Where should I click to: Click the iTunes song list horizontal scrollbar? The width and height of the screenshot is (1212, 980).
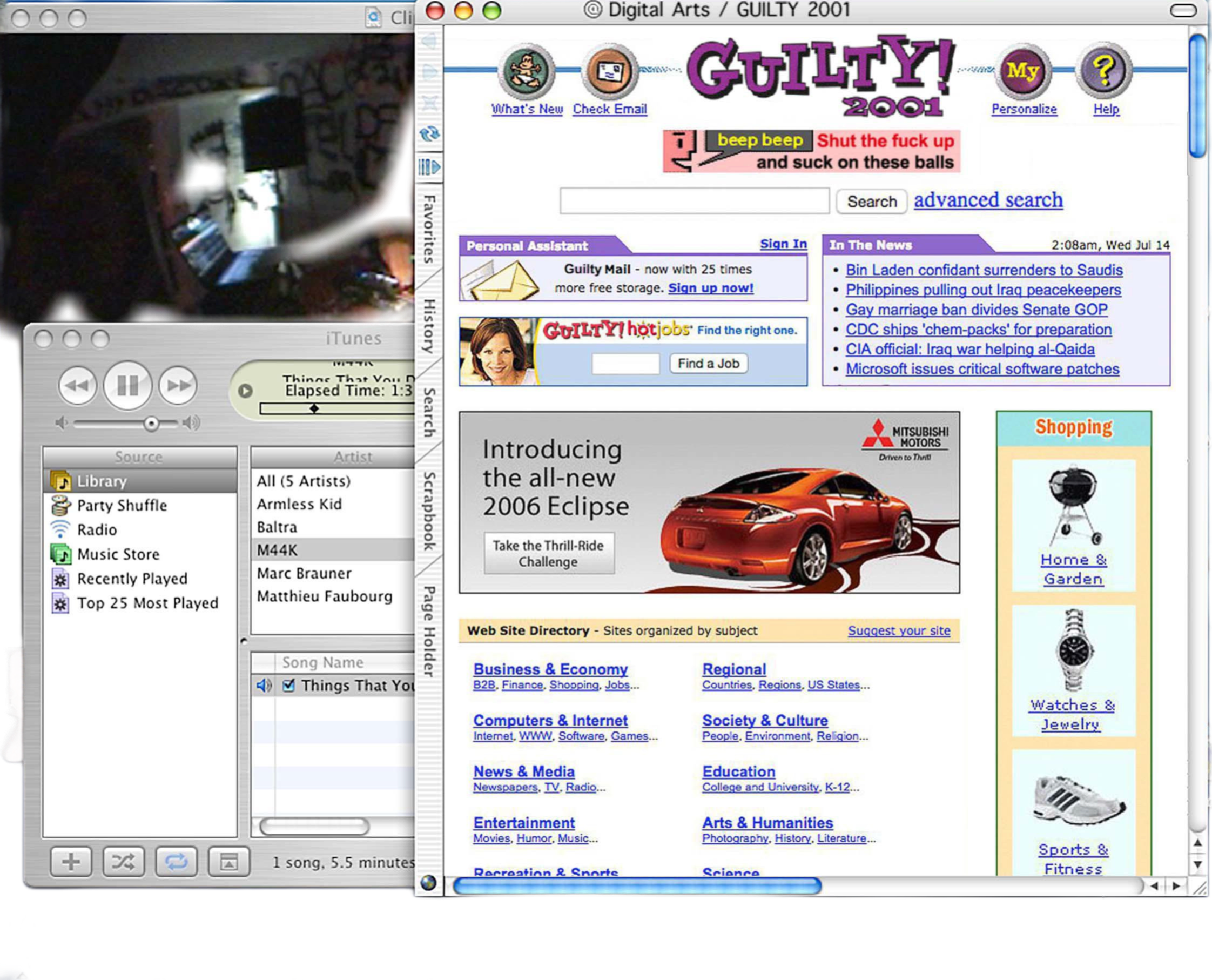click(314, 827)
